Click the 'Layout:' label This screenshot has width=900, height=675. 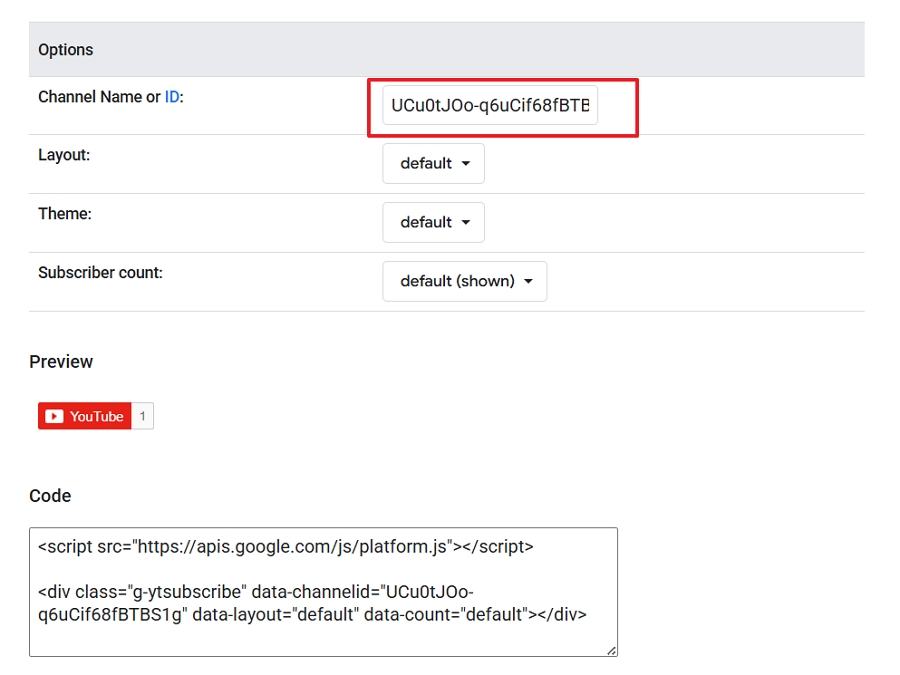click(x=64, y=155)
